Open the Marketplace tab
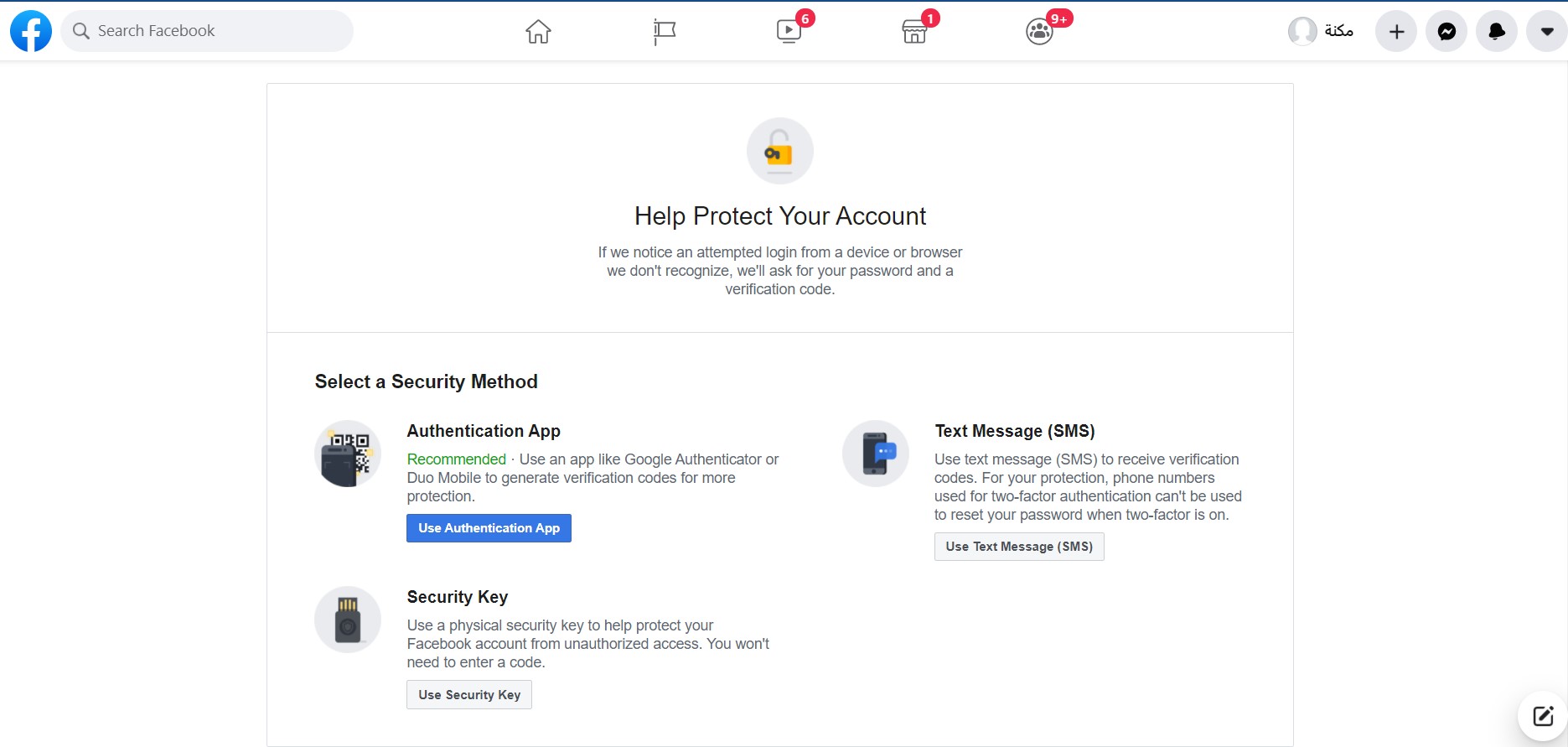The width and height of the screenshot is (1568, 747). tap(914, 32)
